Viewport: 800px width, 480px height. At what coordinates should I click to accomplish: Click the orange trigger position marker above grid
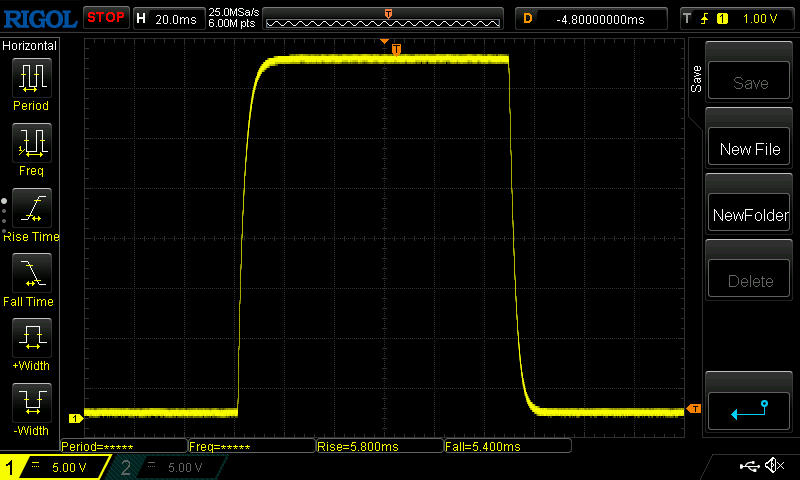(396, 49)
